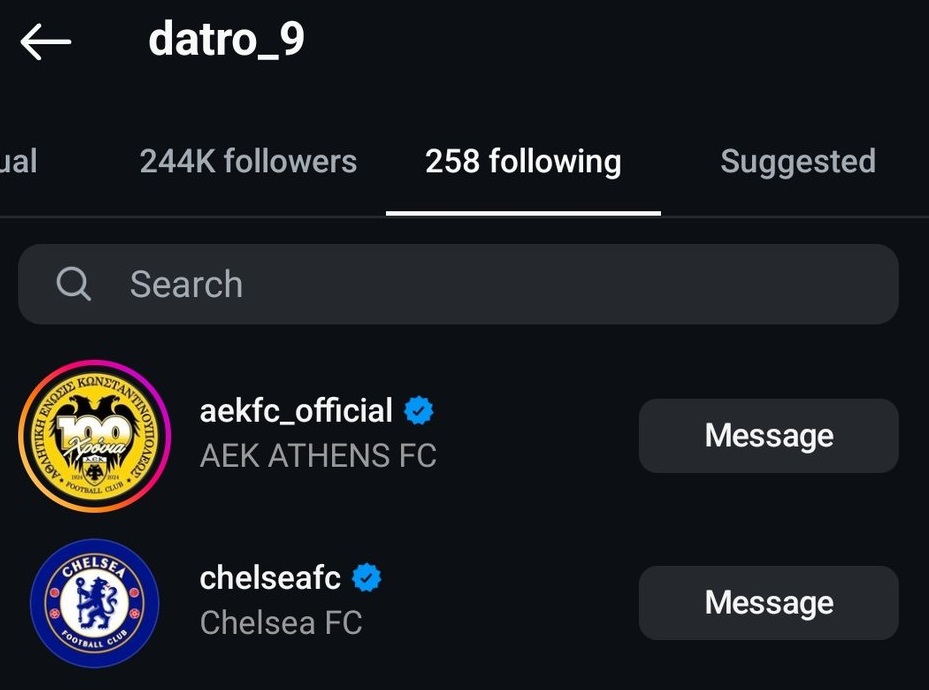Open the Chelsea crest profile picture
The image size is (929, 690).
pyautogui.click(x=95, y=602)
